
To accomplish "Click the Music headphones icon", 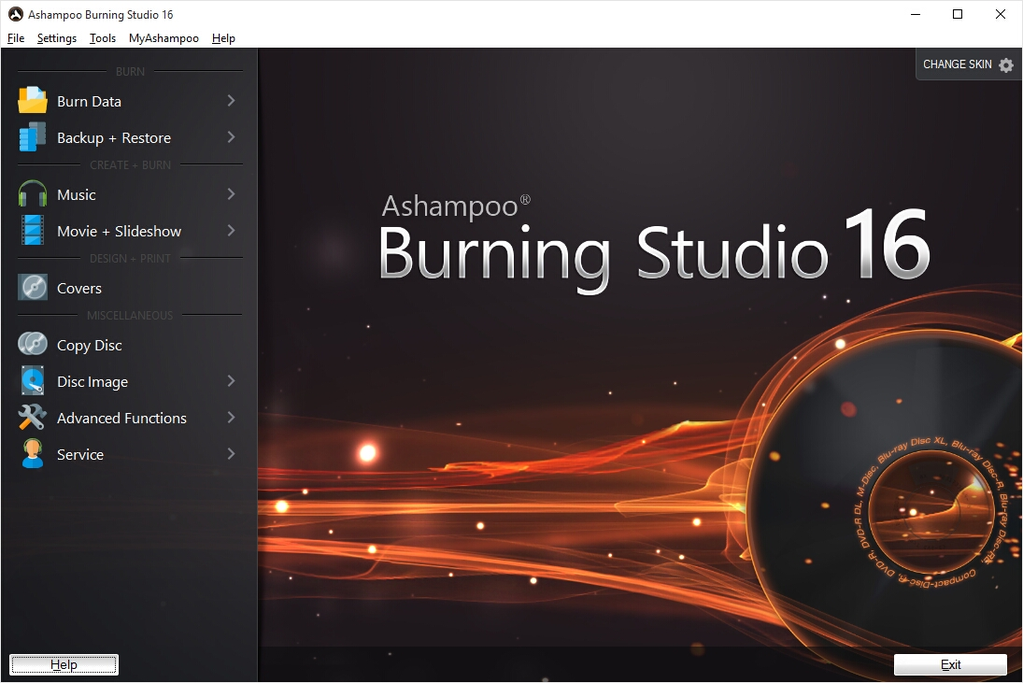I will click(x=33, y=194).
